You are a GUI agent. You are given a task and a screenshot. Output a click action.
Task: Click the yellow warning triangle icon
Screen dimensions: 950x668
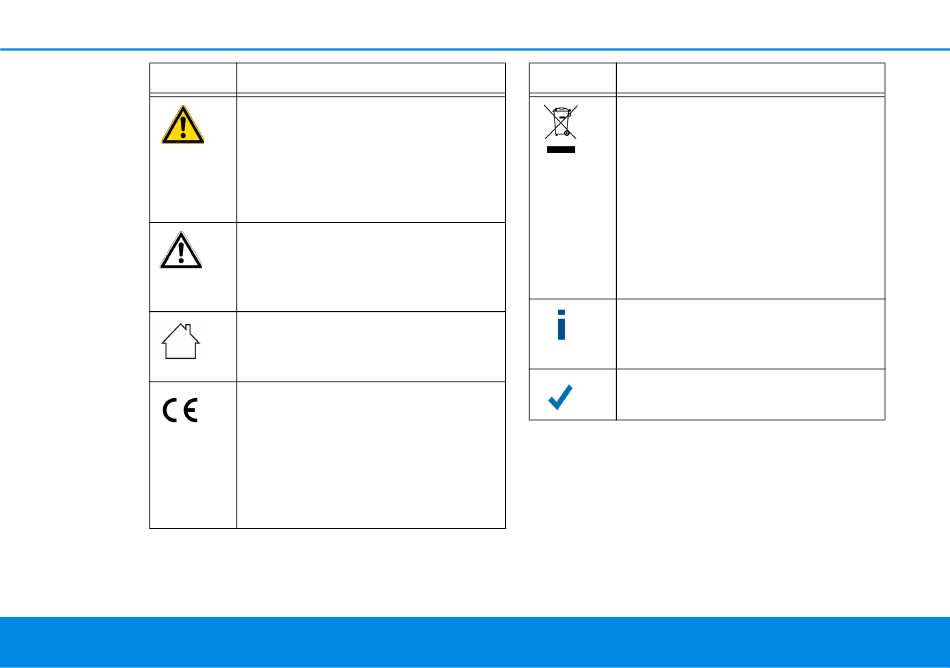[182, 125]
